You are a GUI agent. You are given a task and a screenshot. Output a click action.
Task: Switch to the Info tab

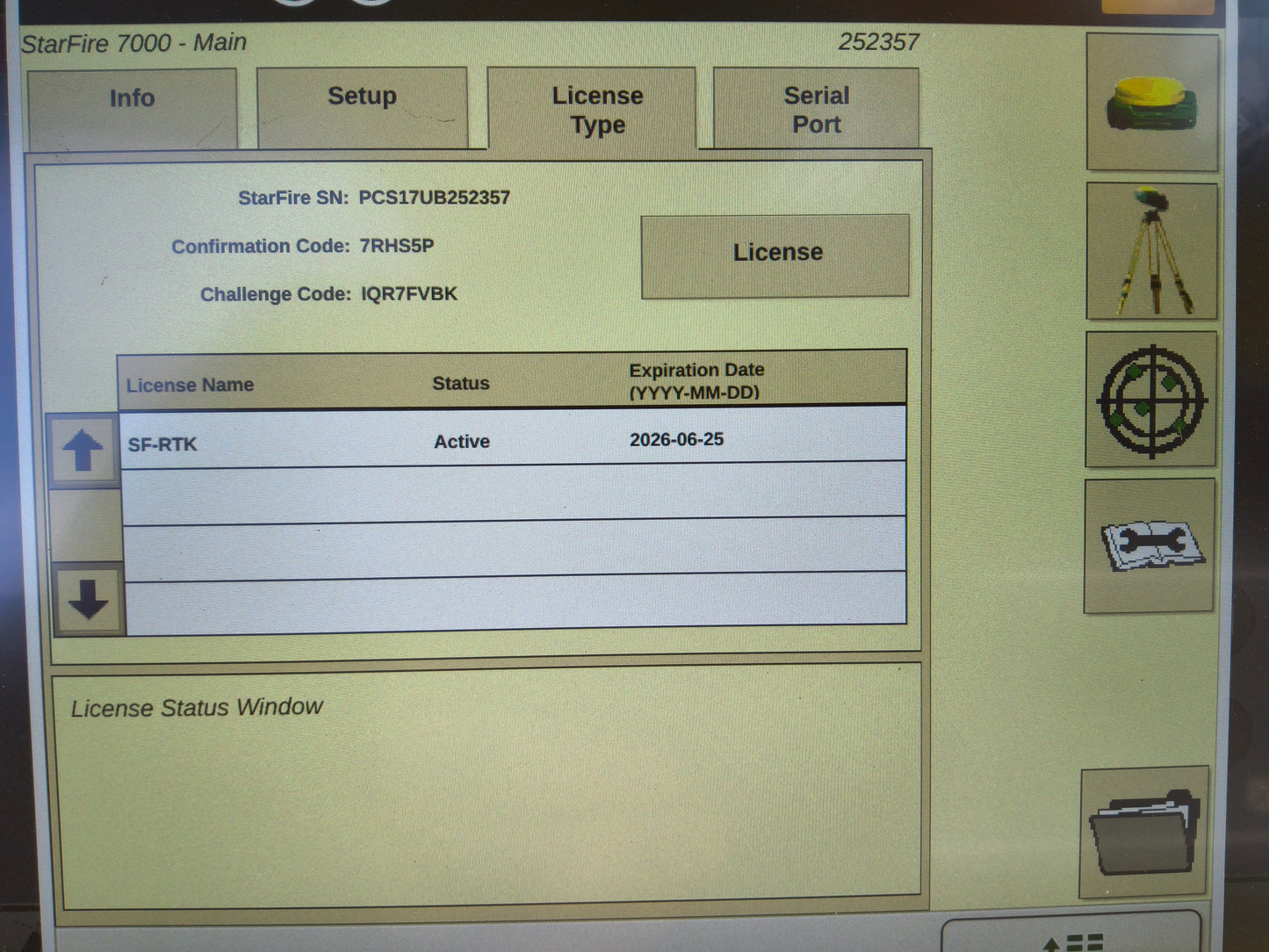tap(133, 108)
